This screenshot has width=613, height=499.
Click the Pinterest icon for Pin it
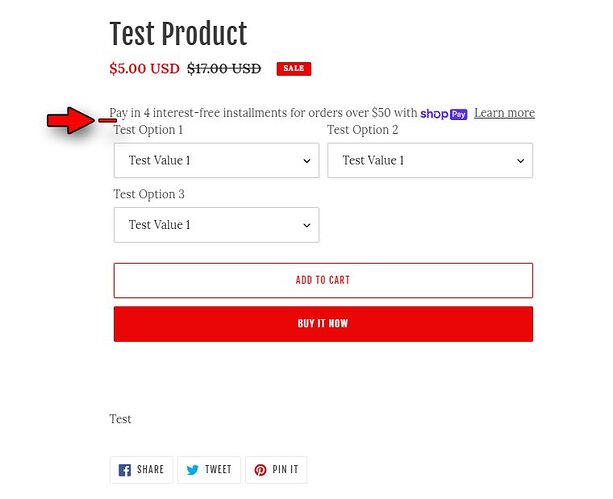tap(259, 470)
